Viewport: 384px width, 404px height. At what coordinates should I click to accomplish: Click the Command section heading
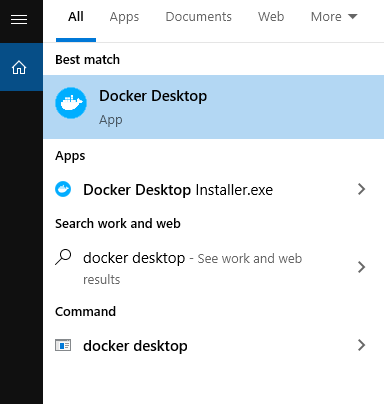pos(85,312)
